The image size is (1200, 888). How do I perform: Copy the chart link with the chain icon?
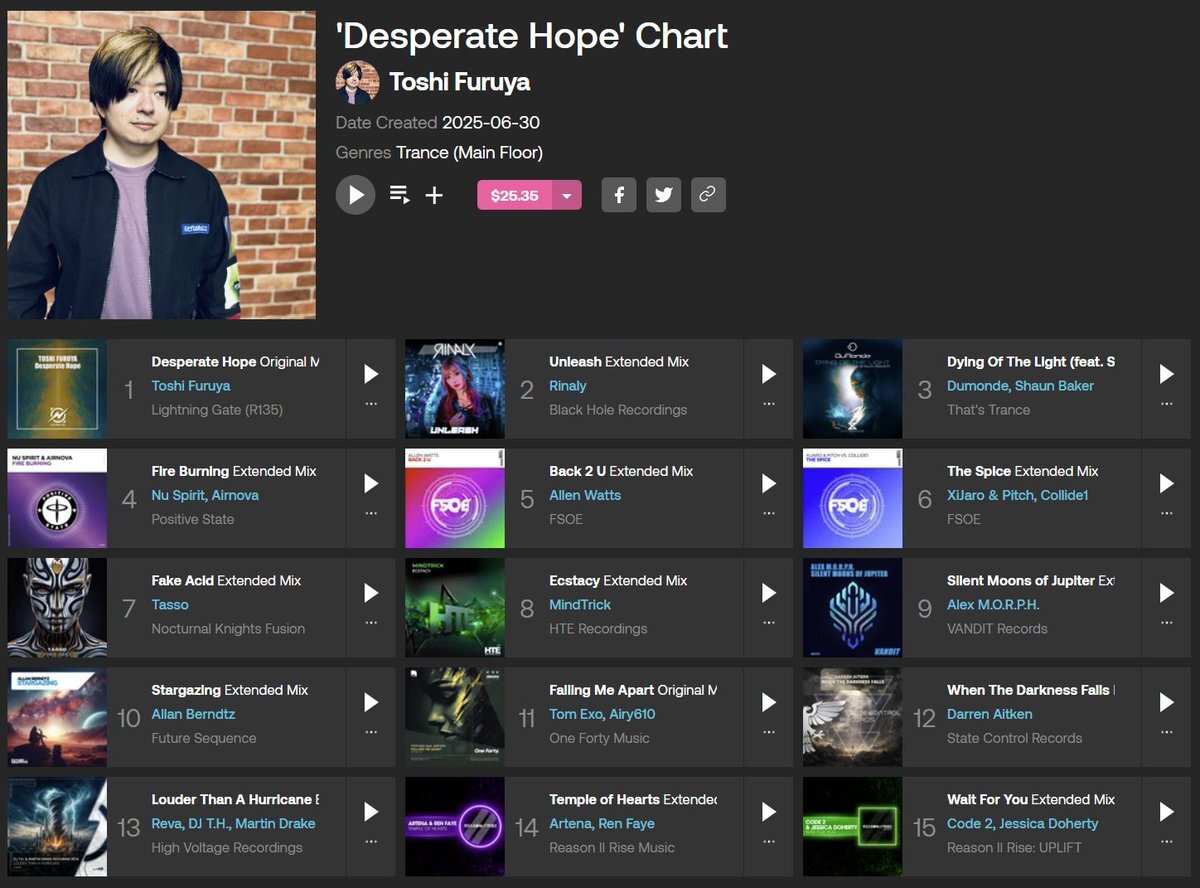(x=708, y=195)
